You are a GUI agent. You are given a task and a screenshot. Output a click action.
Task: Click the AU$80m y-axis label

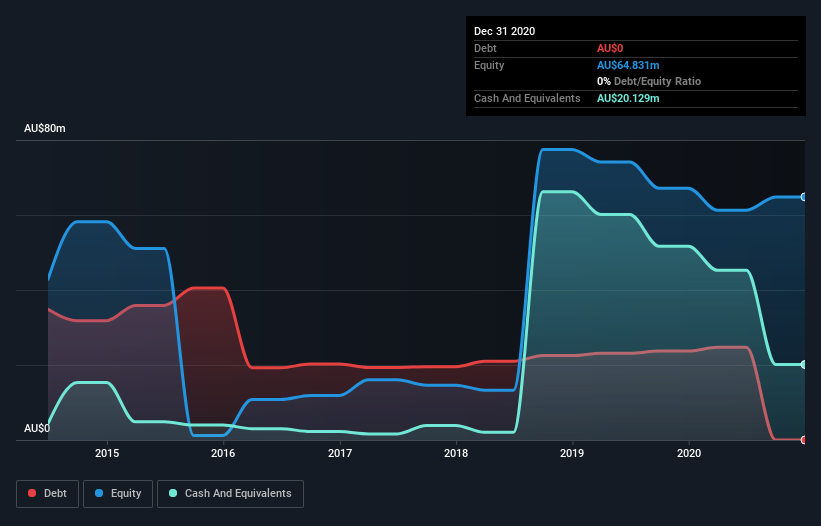point(45,128)
